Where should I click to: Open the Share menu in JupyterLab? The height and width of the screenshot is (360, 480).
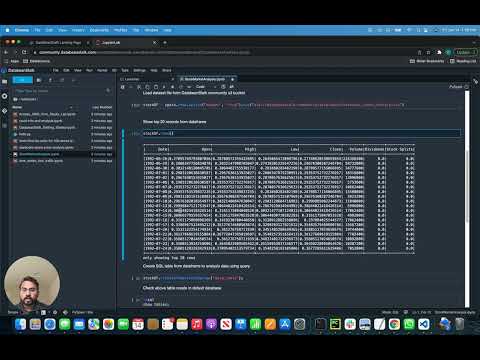167,70
